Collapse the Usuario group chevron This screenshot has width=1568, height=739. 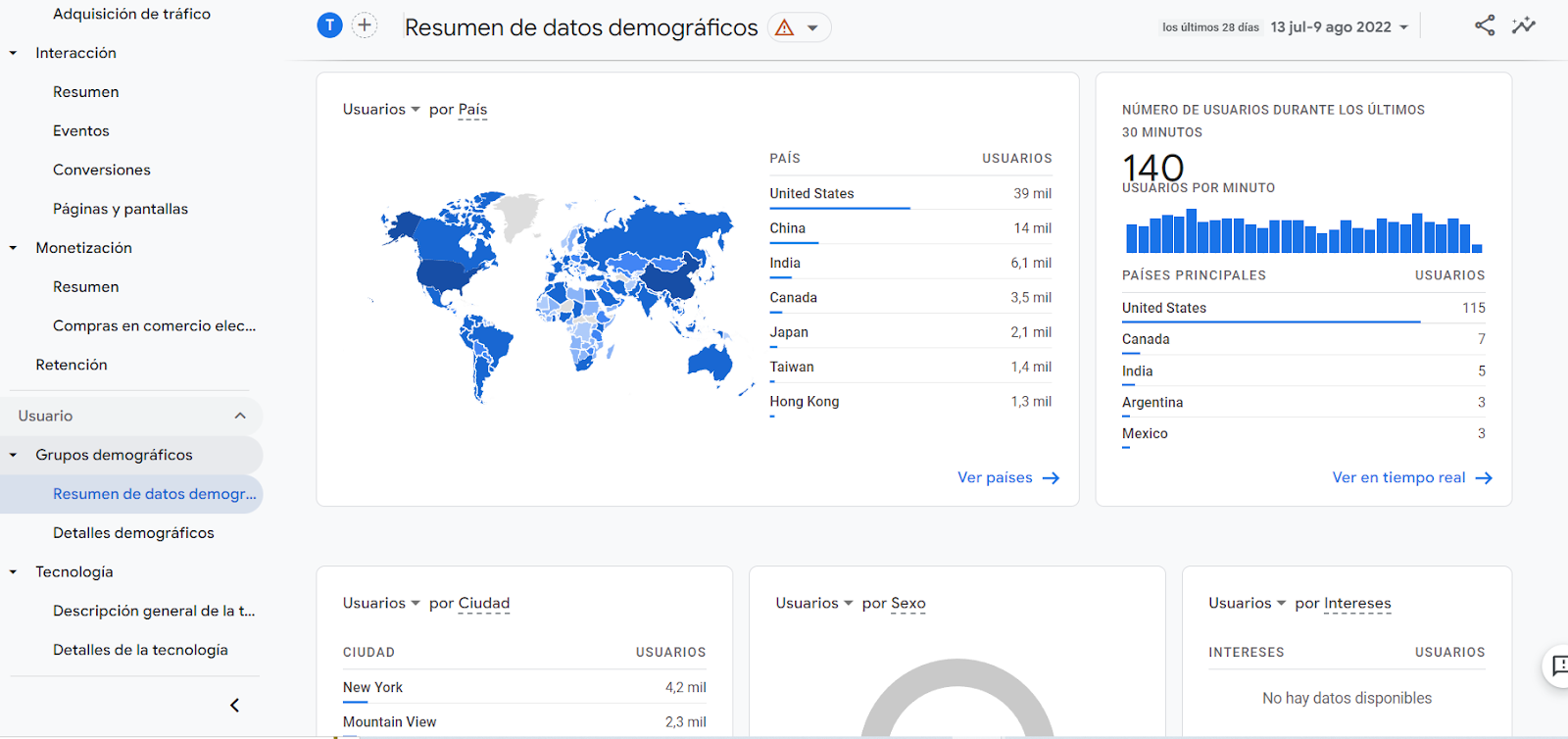(240, 416)
